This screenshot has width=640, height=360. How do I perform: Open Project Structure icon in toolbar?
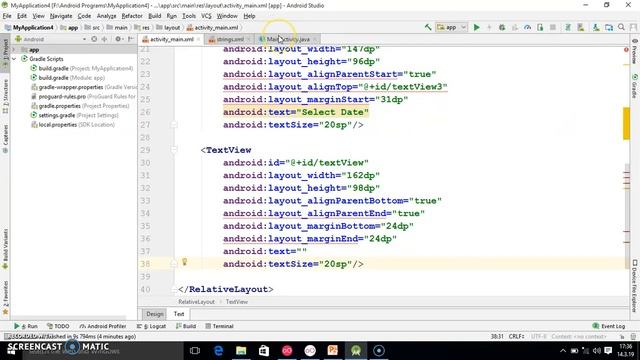click(x=609, y=27)
